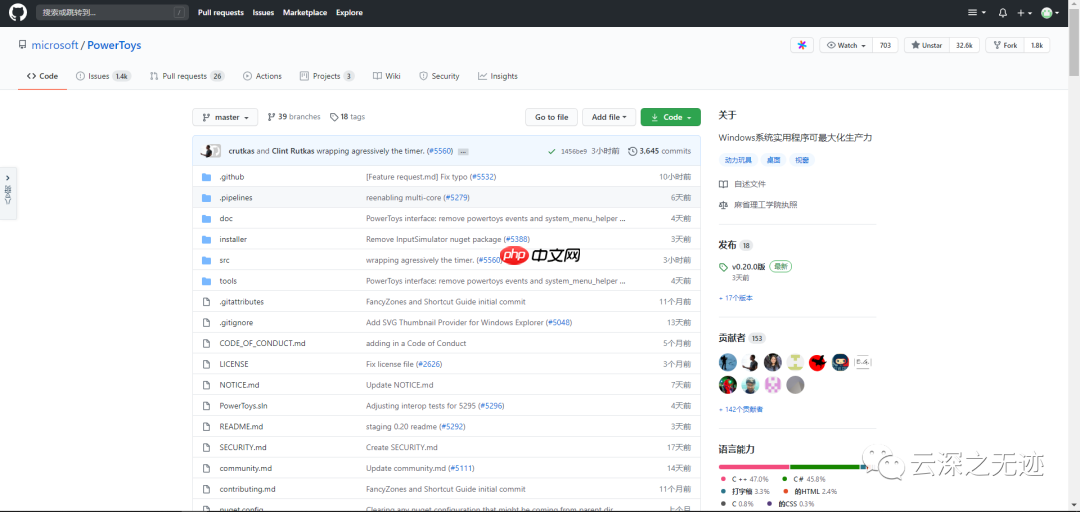1080x512 pixels.
Task: Click the language color bar
Action: (790, 467)
